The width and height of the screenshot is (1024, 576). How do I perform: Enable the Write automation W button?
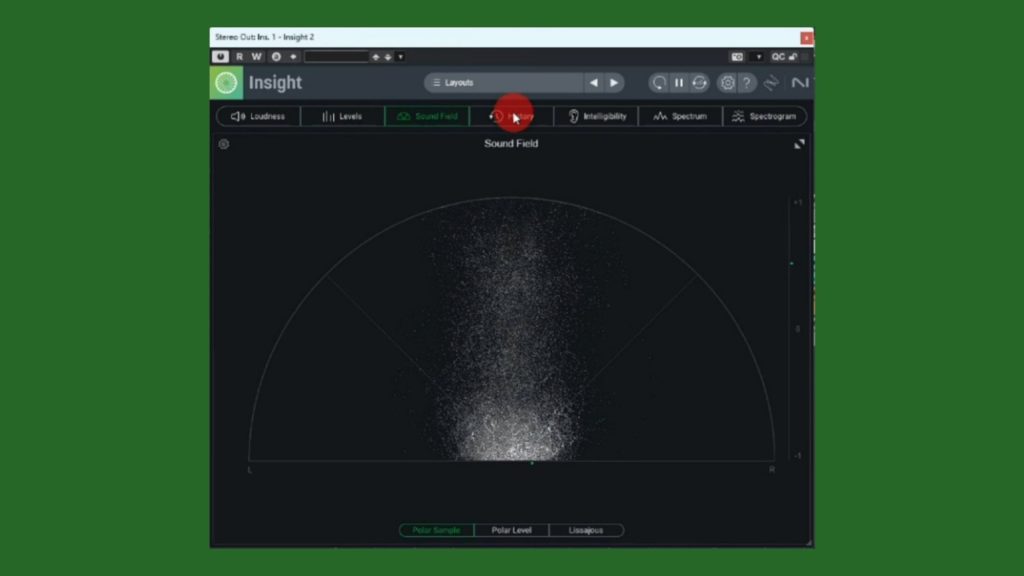click(x=256, y=57)
